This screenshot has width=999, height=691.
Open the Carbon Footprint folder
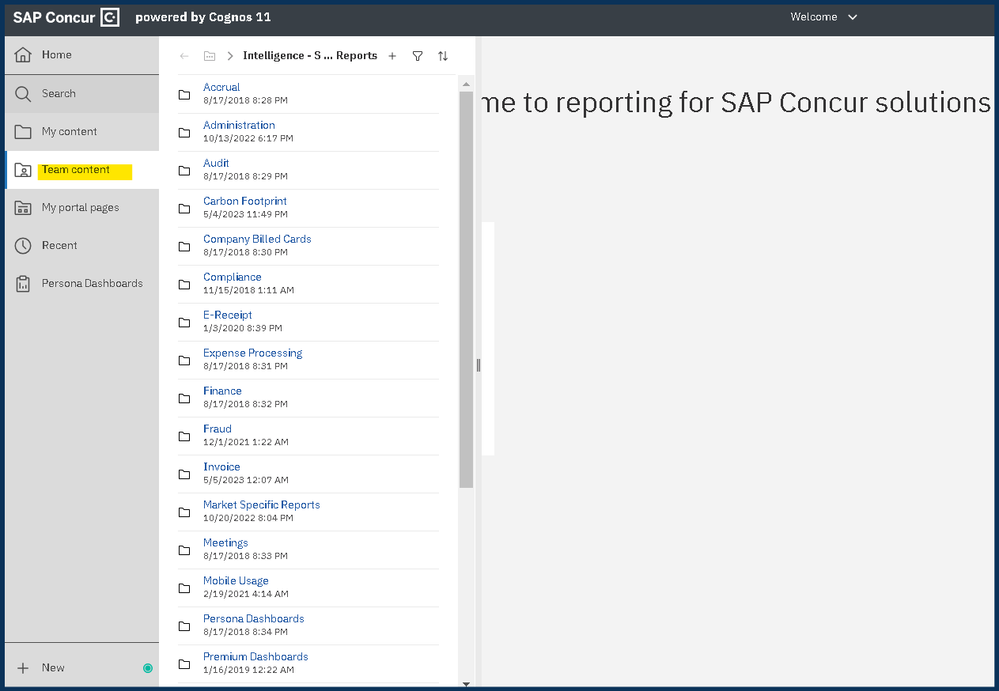tap(245, 201)
